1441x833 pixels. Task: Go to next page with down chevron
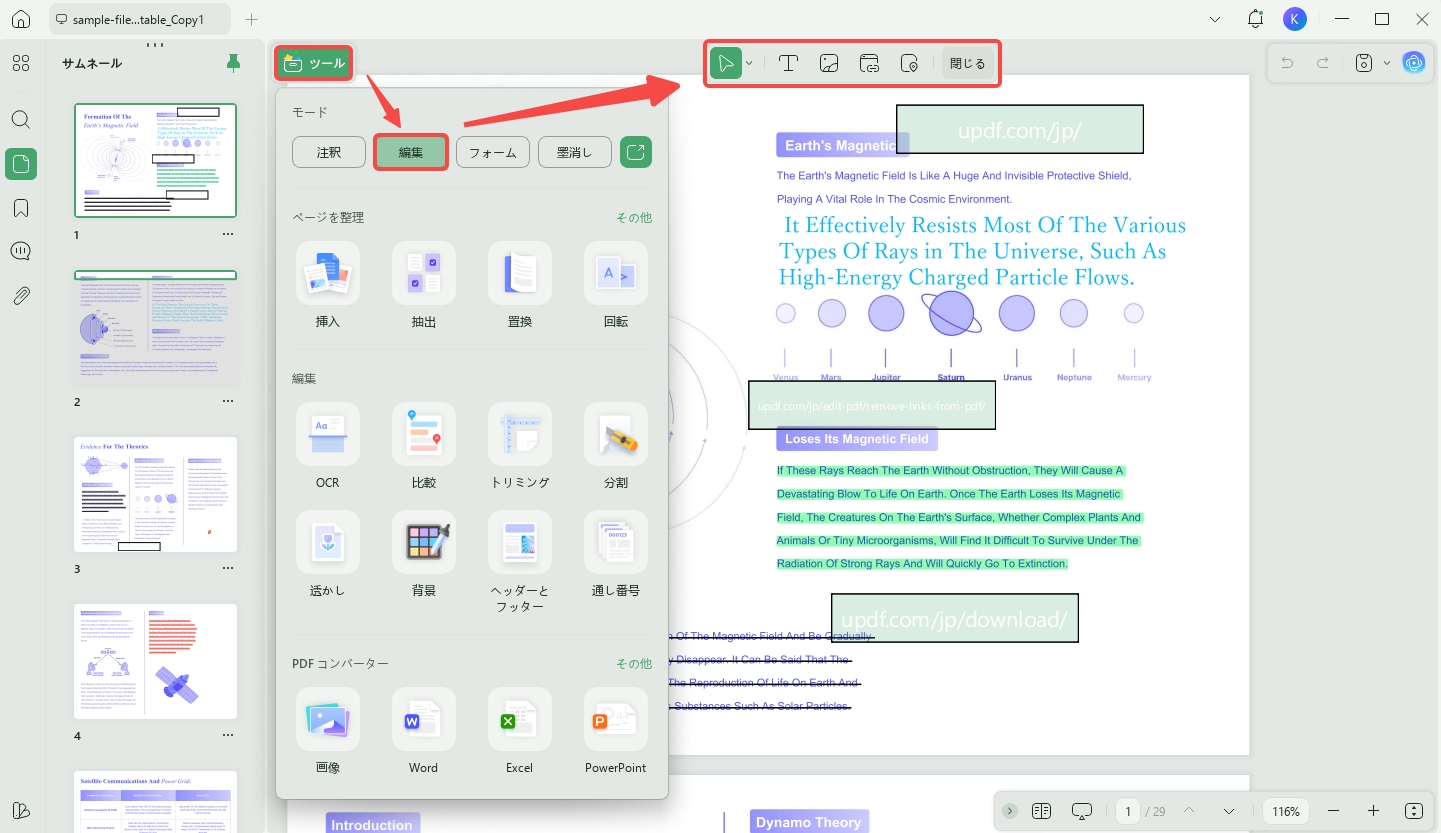[1229, 811]
